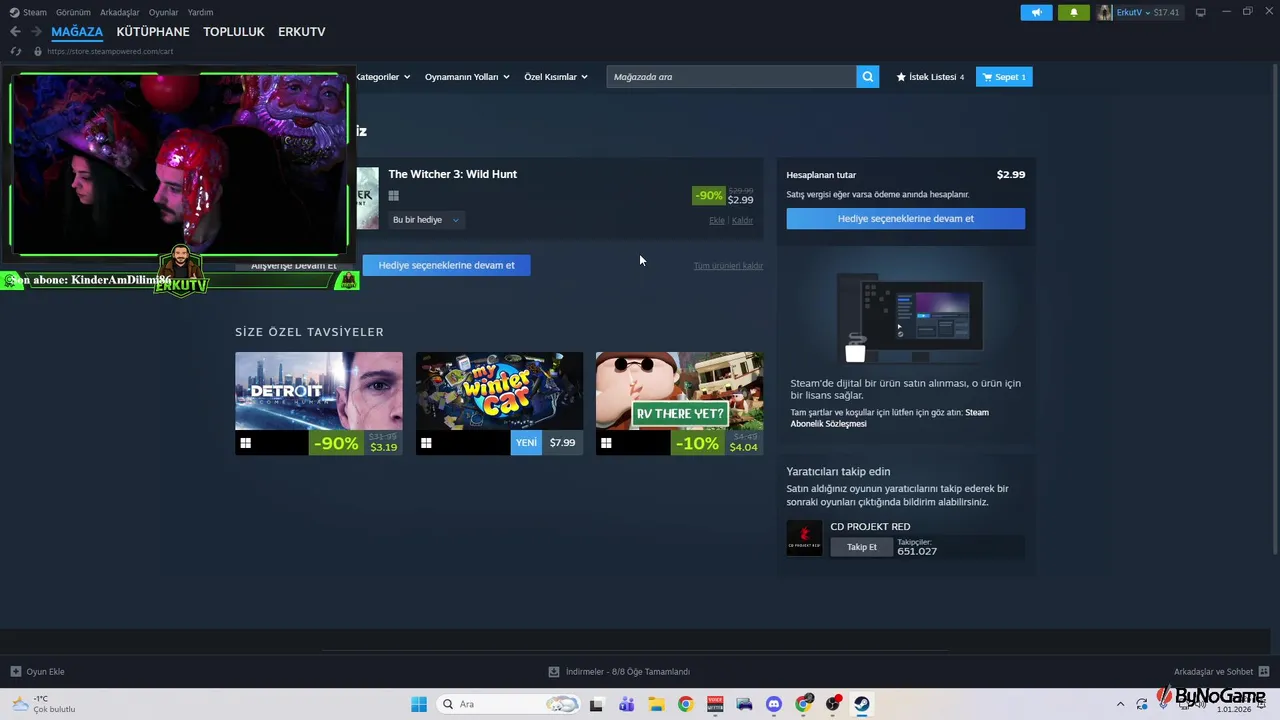
Task: Click İndirmeler - 8/8 Öğe Tamamlandı status
Action: coord(627,672)
